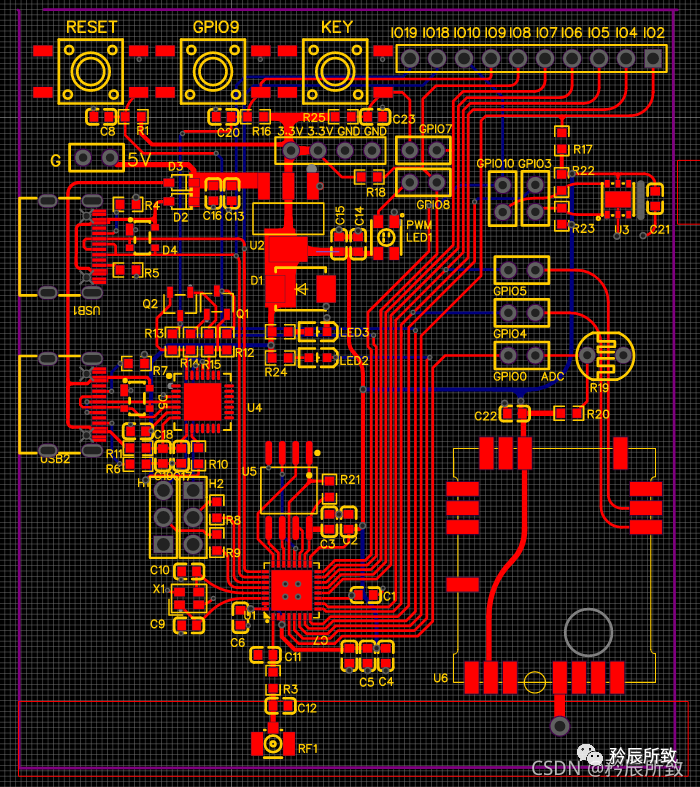
Task: Select the H2 pin header
Action: pos(192,517)
